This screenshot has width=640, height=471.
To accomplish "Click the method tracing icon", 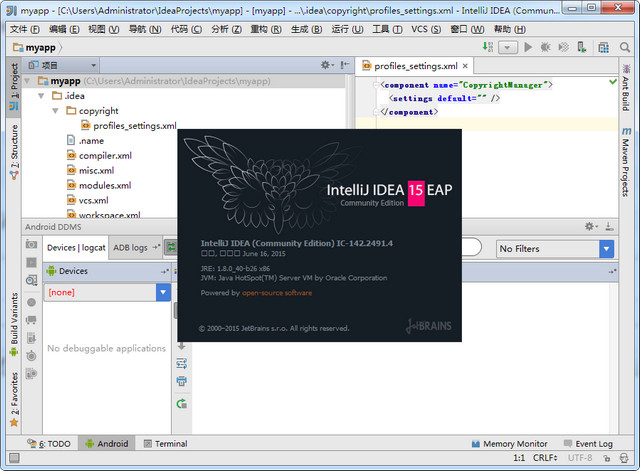I will tap(31, 356).
